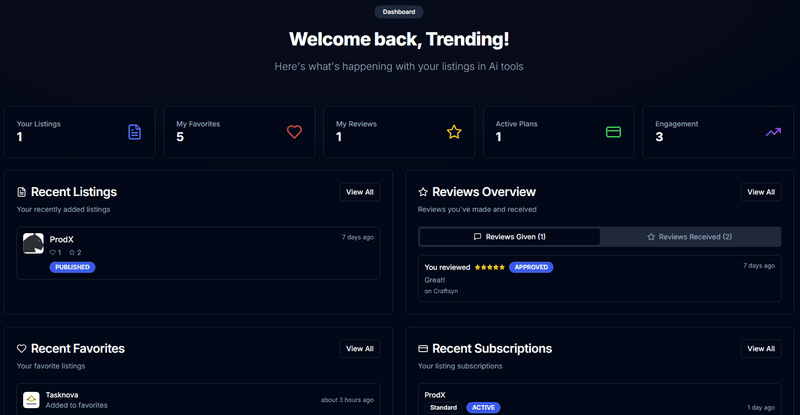This screenshot has height=415, width=800.
Task: Click the ProdX listing logo thumbnail
Action: [33, 243]
